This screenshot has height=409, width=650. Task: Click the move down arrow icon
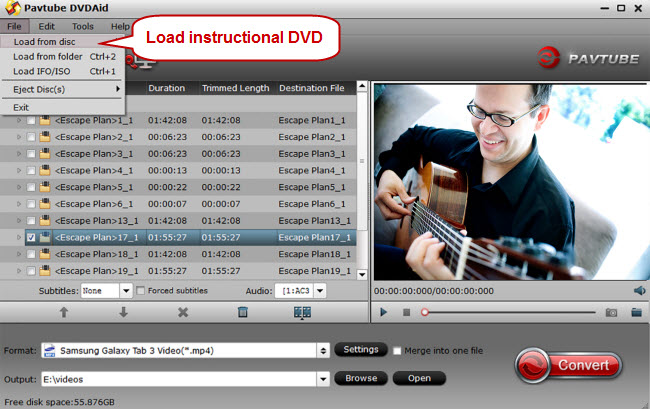tap(124, 312)
